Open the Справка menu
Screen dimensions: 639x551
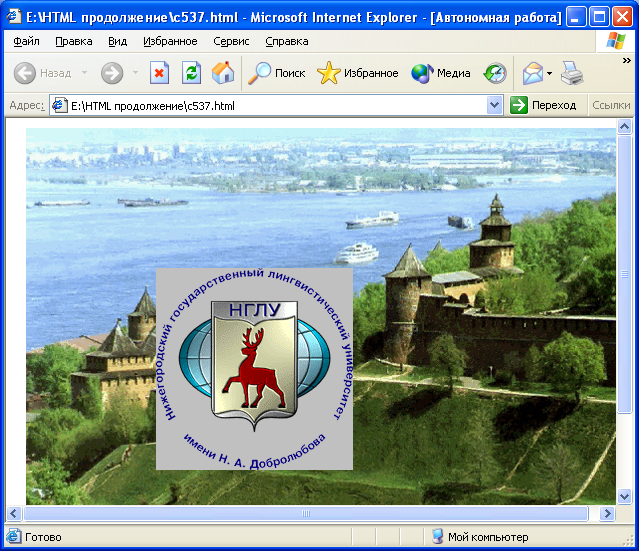(286, 41)
